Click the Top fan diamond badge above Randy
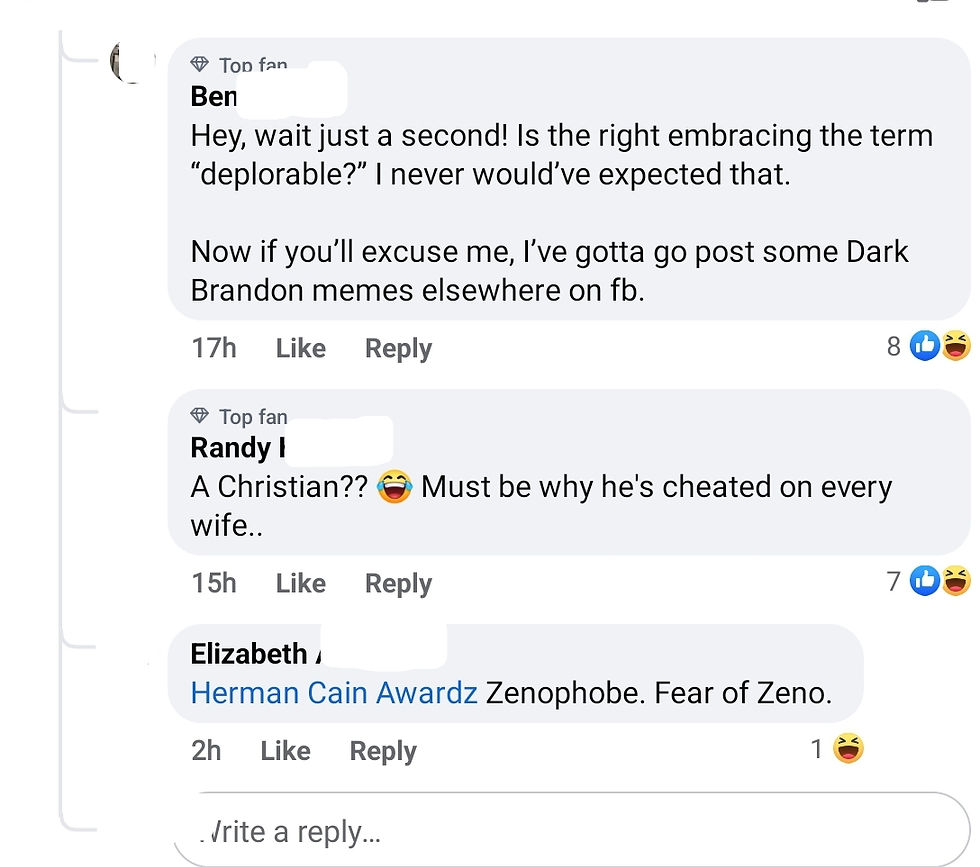 point(201,415)
